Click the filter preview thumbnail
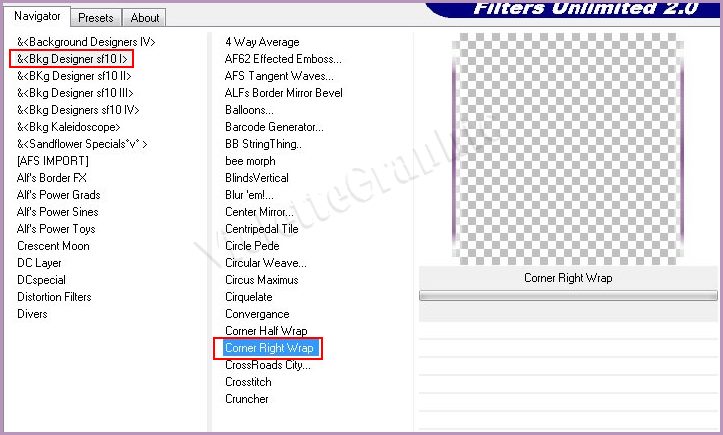Image resolution: width=723 pixels, height=435 pixels. click(x=567, y=150)
